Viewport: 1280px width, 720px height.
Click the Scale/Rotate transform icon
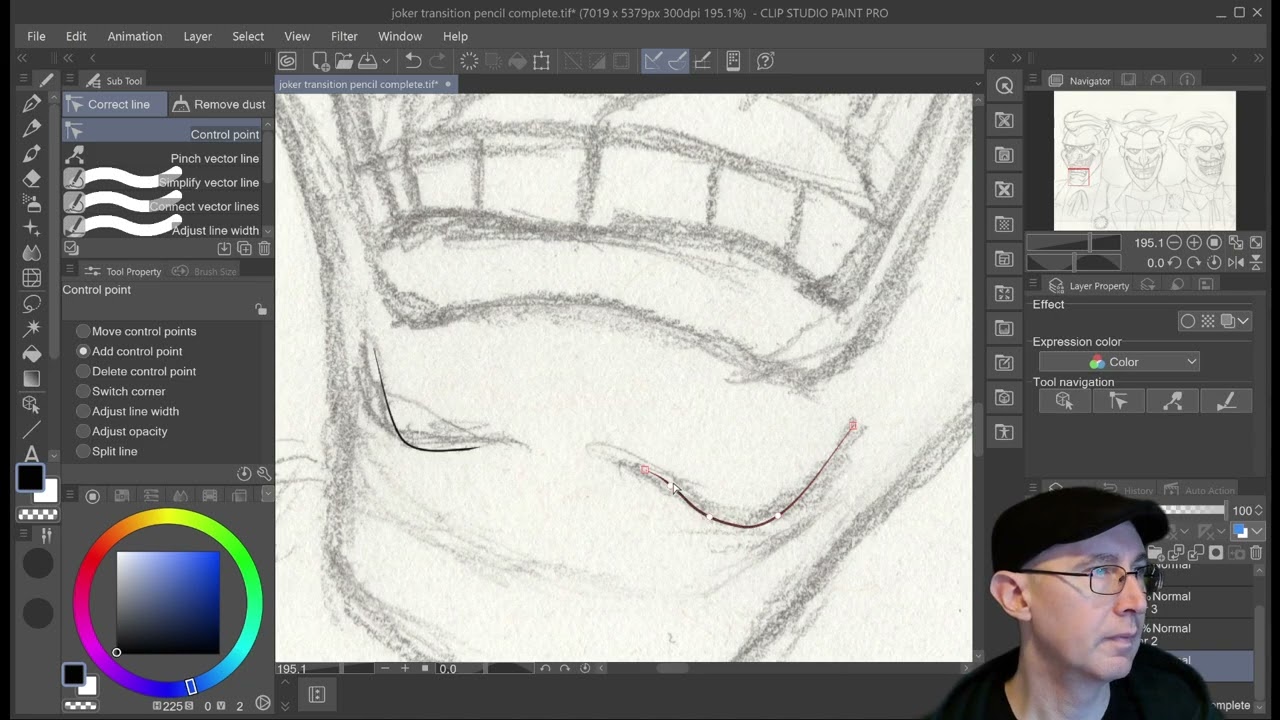coord(541,61)
